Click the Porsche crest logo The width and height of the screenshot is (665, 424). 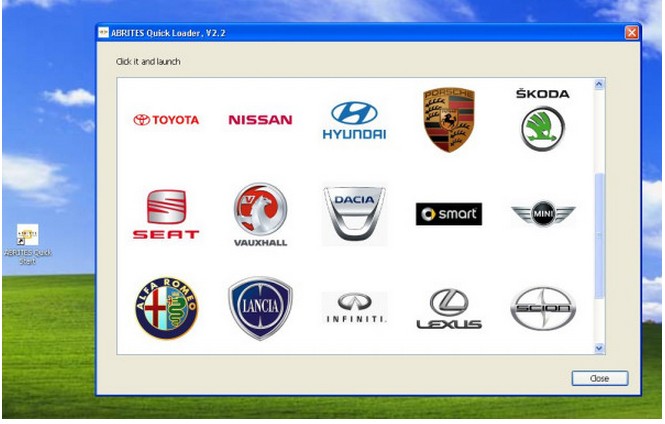pos(449,120)
